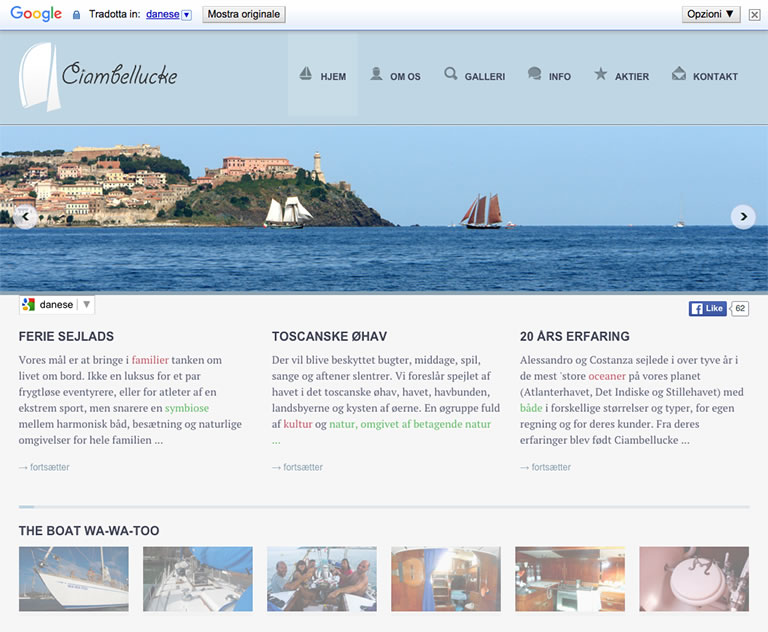Click the red 'oceaner' link
768x632 pixels.
point(607,376)
